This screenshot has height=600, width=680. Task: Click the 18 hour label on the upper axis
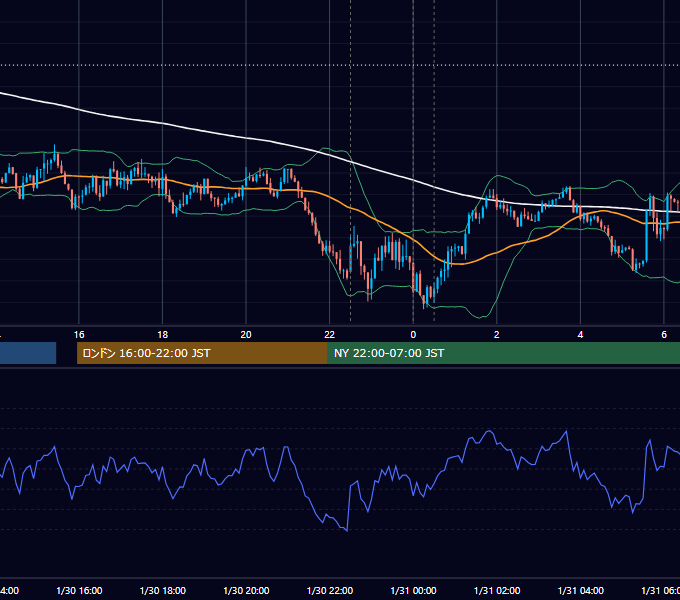click(x=163, y=335)
